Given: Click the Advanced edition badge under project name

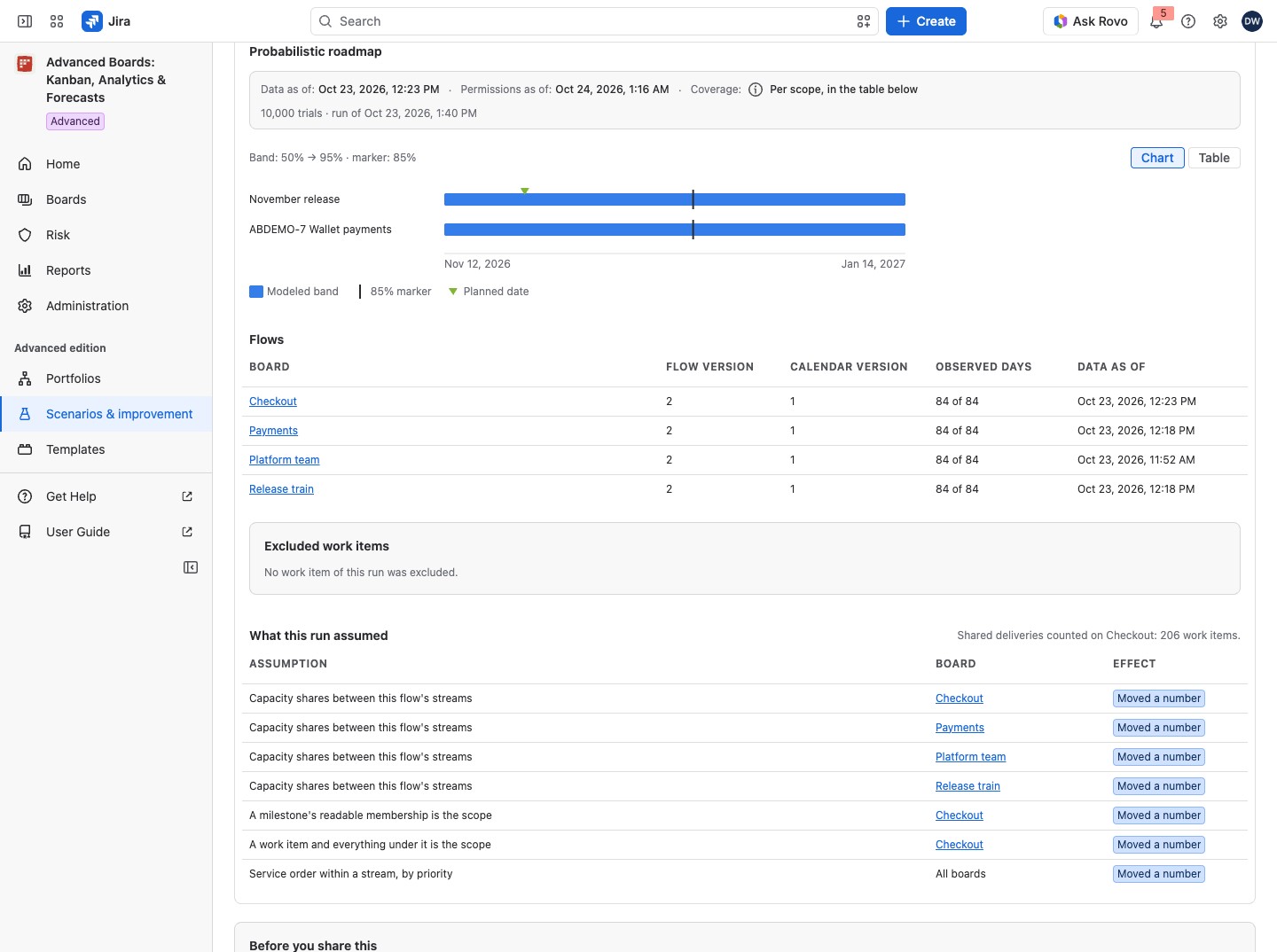Looking at the screenshot, I should point(75,121).
